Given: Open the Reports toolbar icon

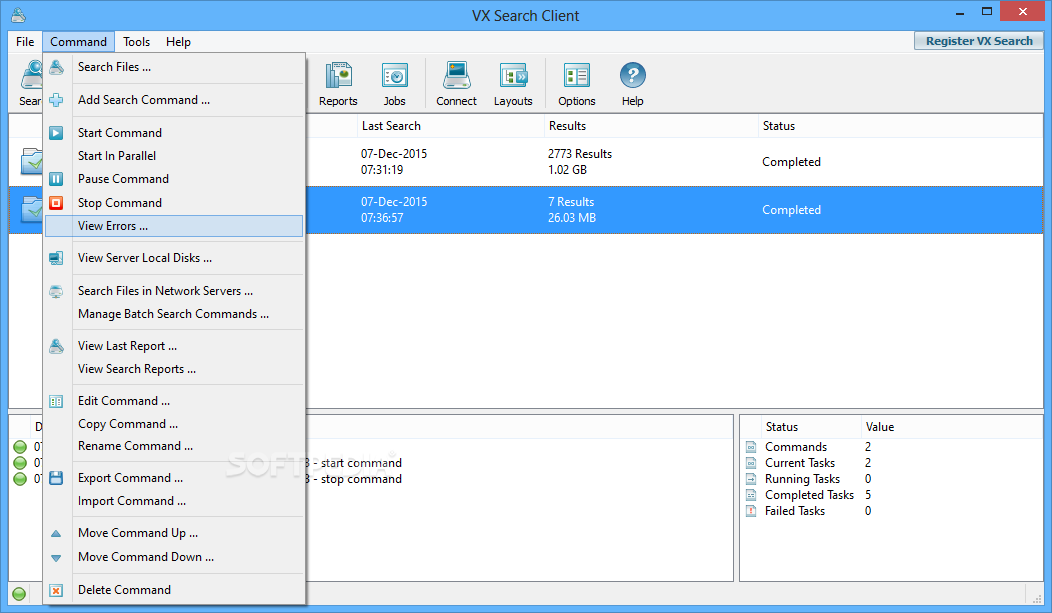Looking at the screenshot, I should coord(338,84).
